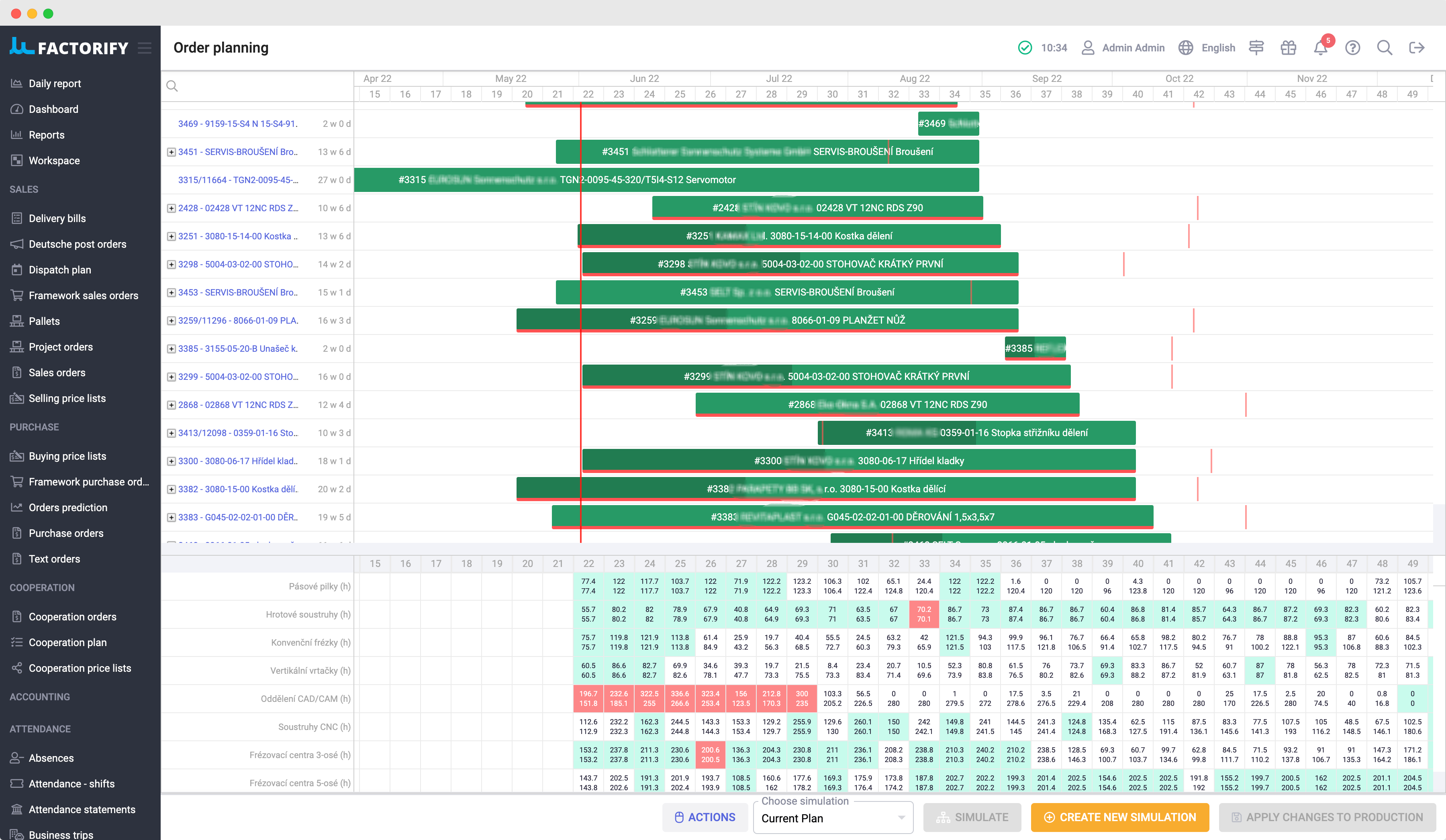The height and width of the screenshot is (840, 1446).
Task: Expand order 2428-02428 VT 12NC RDS row
Action: (171, 207)
